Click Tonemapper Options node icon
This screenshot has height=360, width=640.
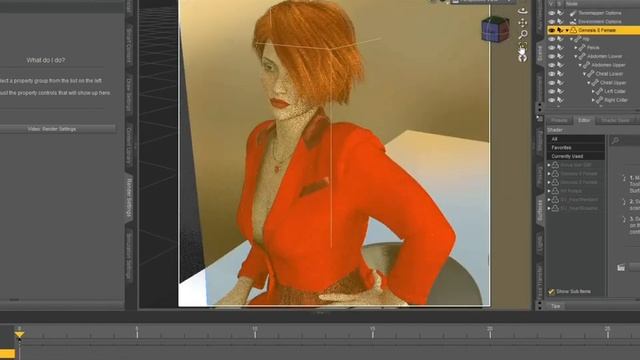573,13
